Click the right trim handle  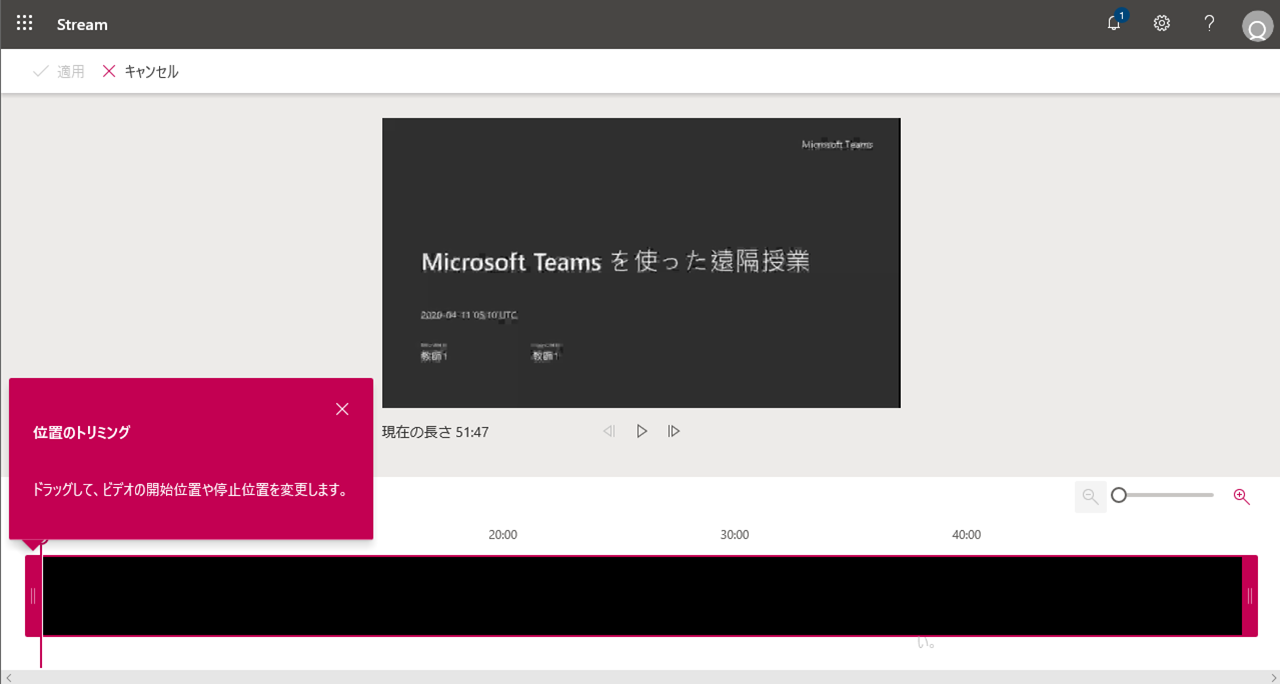1250,596
